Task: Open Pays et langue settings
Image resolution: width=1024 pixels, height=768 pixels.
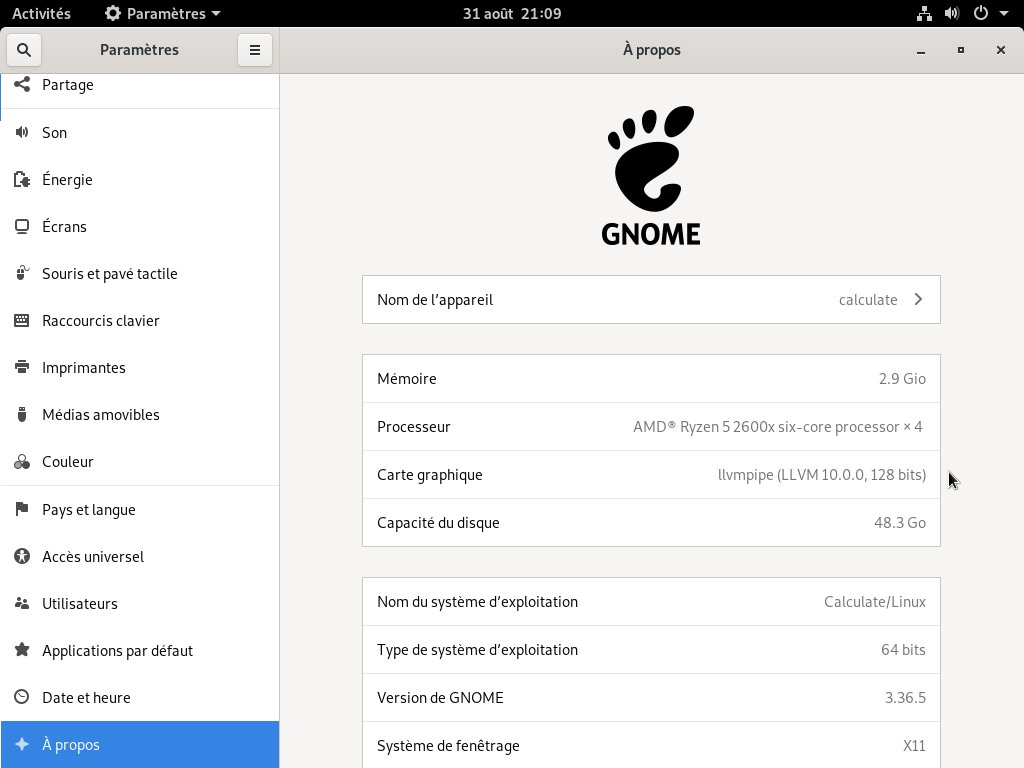Action: coord(140,509)
